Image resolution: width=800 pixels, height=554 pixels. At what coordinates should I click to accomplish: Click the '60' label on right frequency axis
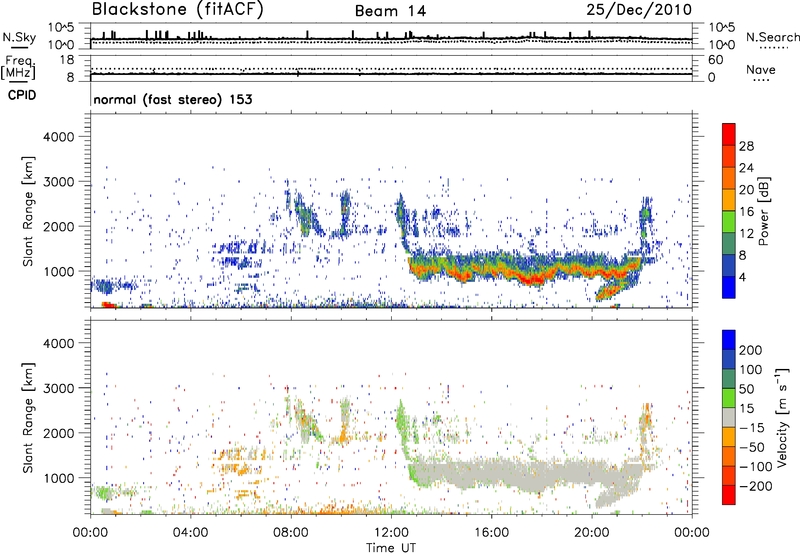715,60
